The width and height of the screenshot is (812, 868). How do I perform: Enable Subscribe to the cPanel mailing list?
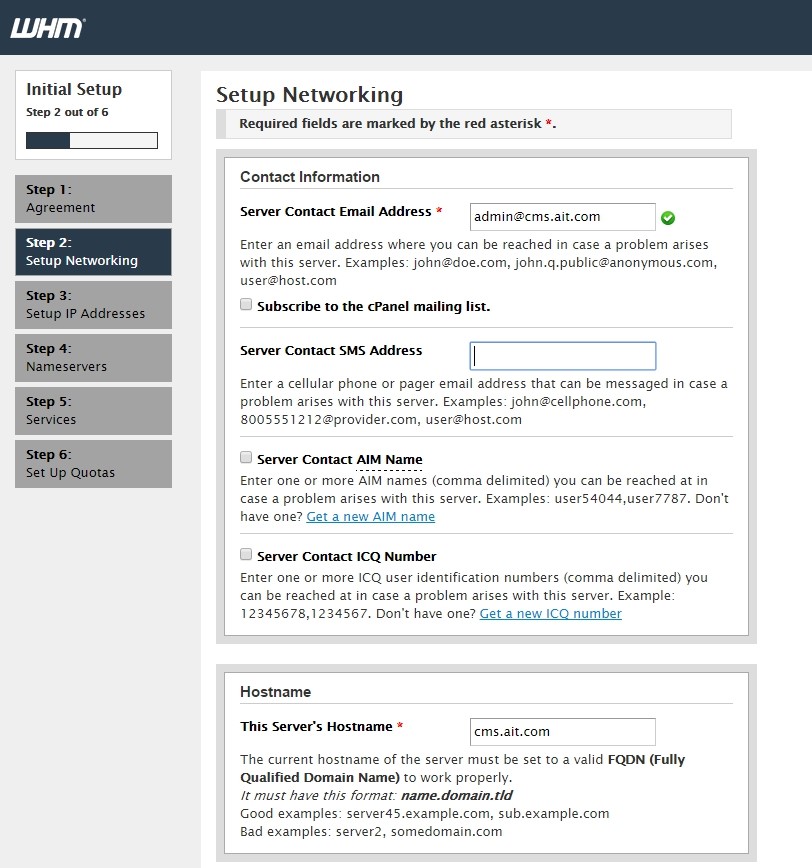[246, 305]
